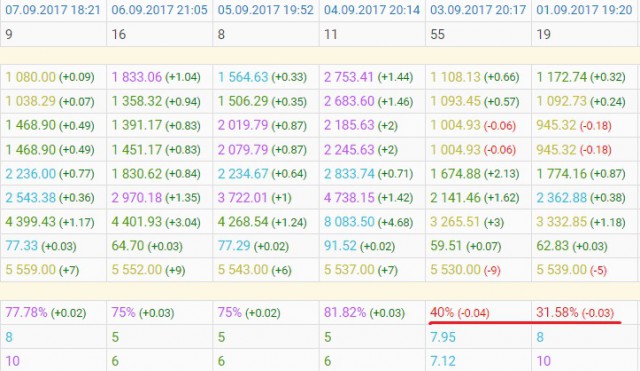
Task: Open the 07.09.2017 18:21 date link
Action: click(x=53, y=10)
